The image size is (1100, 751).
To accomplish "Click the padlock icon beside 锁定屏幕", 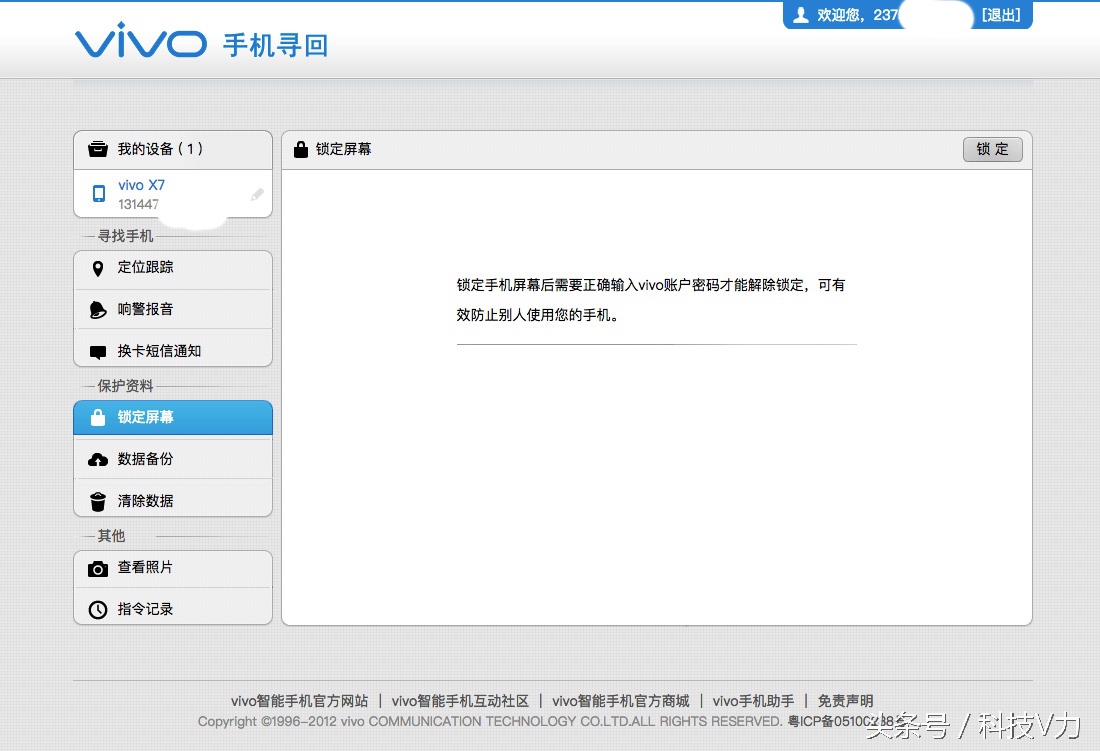I will [97, 417].
